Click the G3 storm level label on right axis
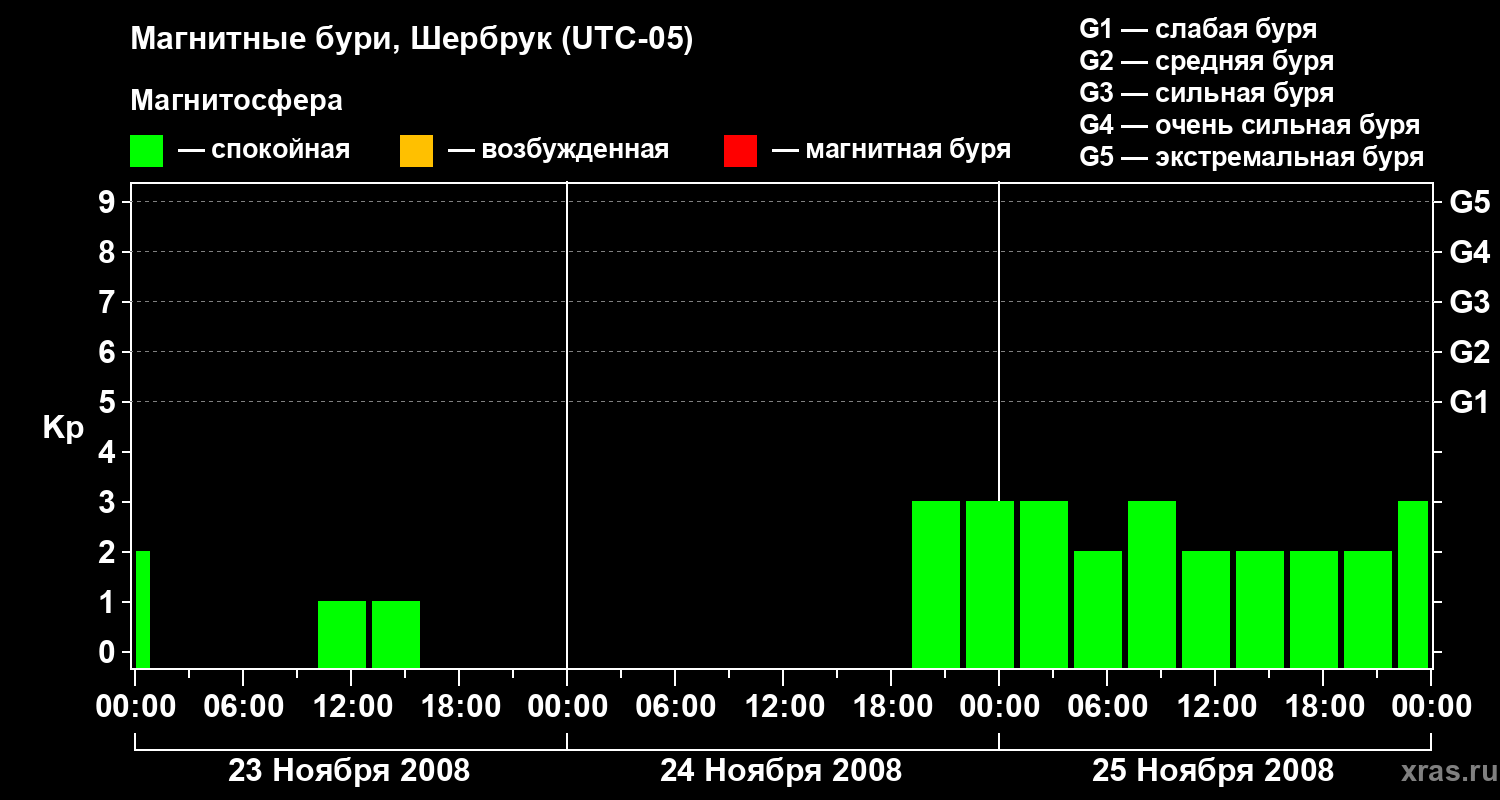The height and width of the screenshot is (800, 1500). click(1469, 303)
